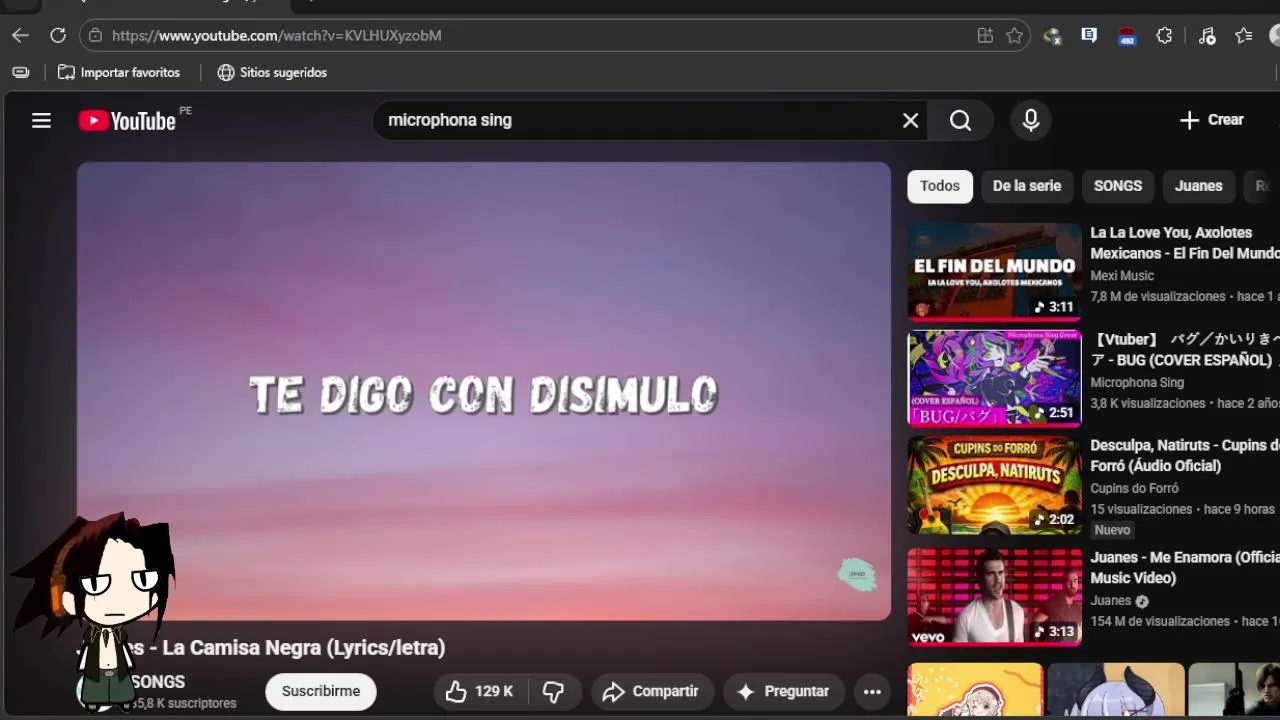Open the Extensions puzzle icon
Viewport: 1280px width, 720px height.
coord(1164,35)
